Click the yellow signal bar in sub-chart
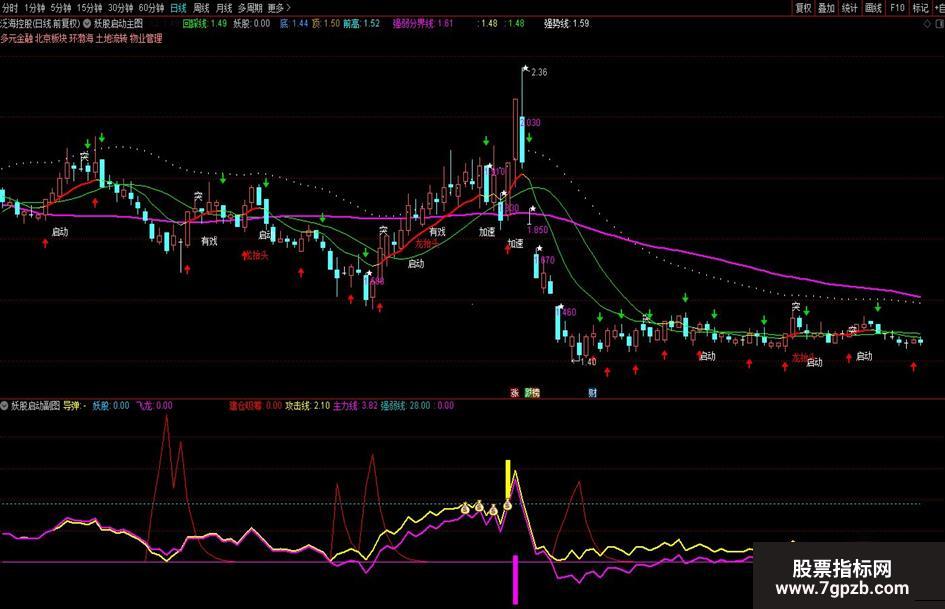 tap(508, 481)
